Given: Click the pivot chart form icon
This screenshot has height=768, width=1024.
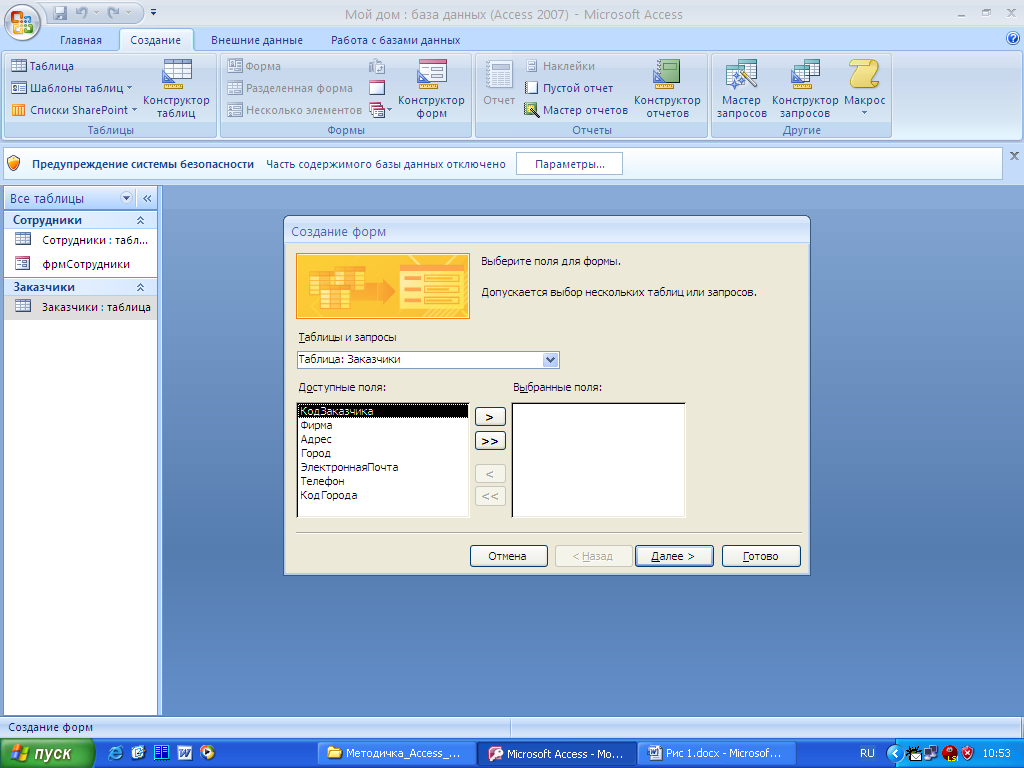Looking at the screenshot, I should click(377, 66).
